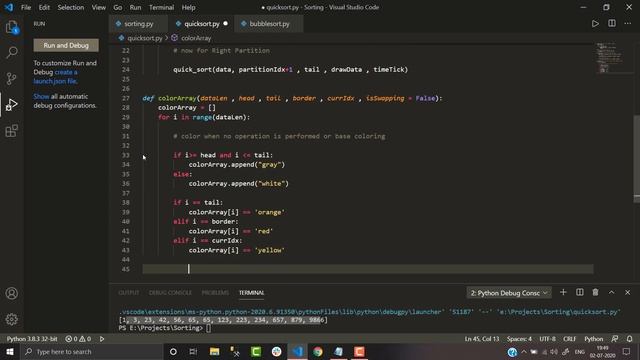Open the Run menu
This screenshot has width=640, height=360.
click(x=135, y=7)
